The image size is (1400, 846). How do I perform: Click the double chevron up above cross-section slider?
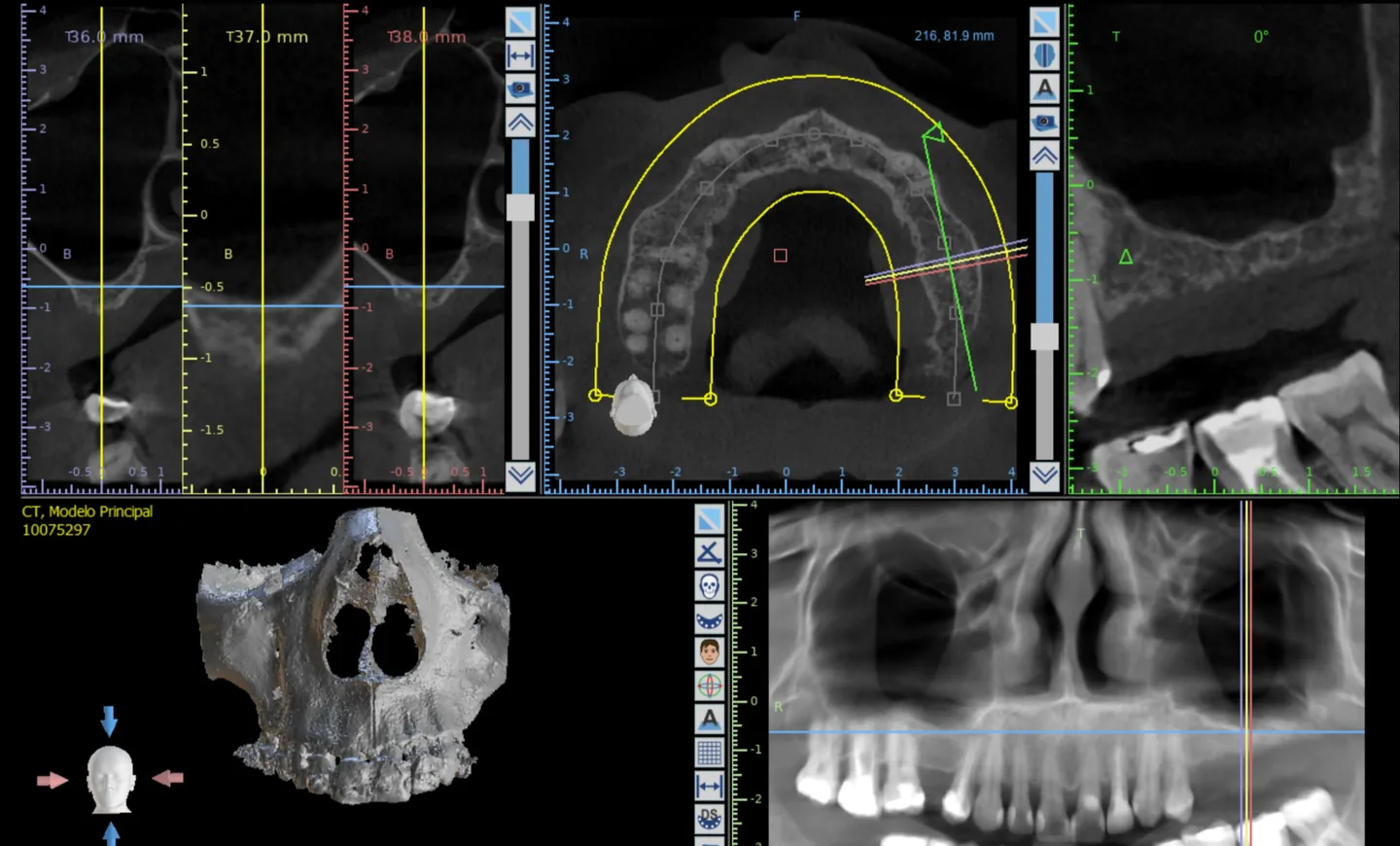[520, 122]
